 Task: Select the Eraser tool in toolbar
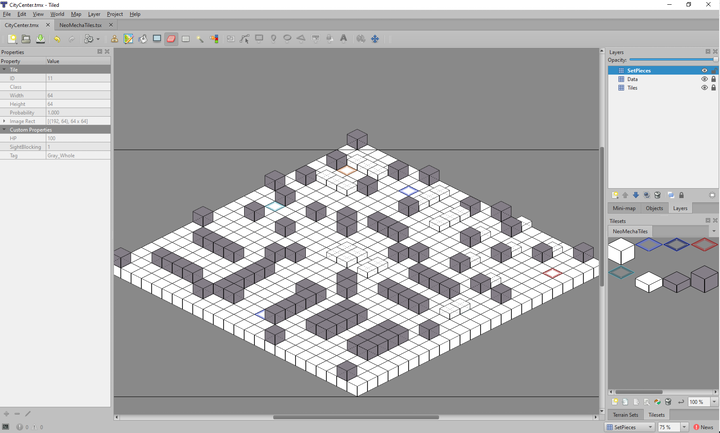171,39
